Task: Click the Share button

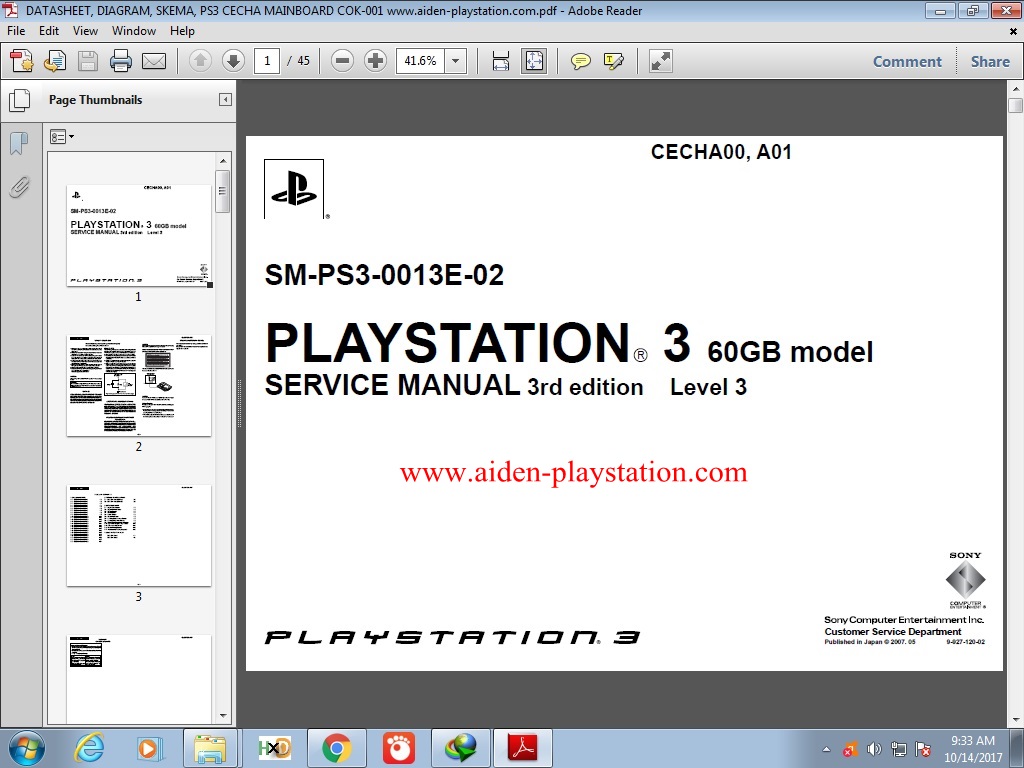Action: tap(989, 61)
